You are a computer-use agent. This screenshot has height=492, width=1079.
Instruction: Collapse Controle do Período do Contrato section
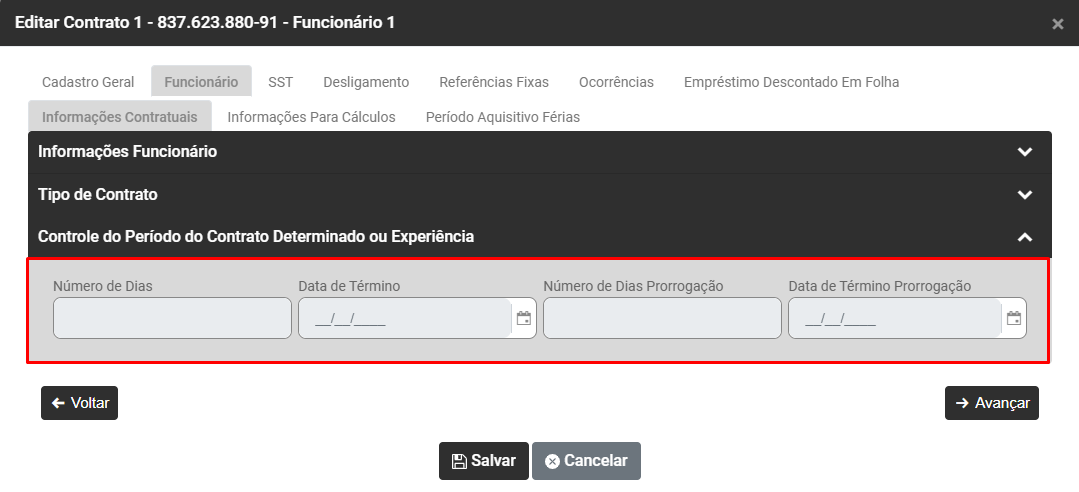1024,237
